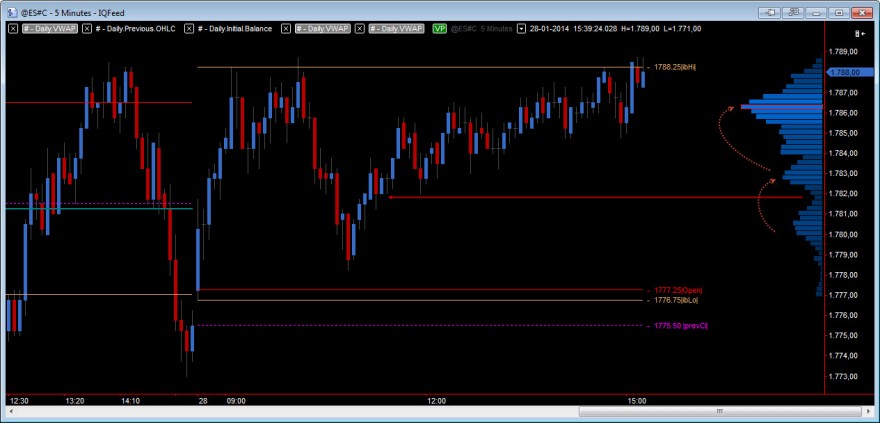
Task: Click the 1788.25|ibHi| level label
Action: click(676, 67)
